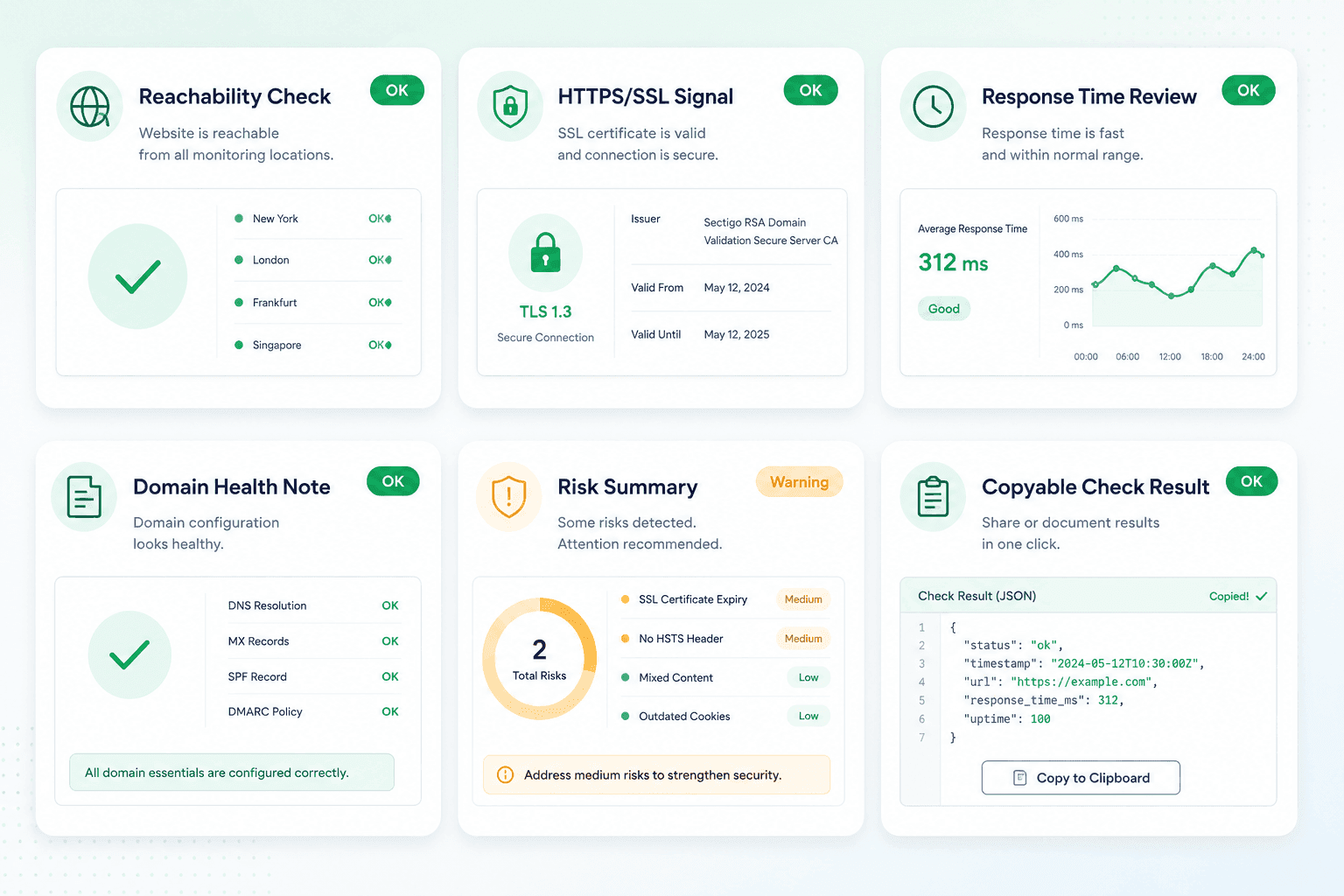Click the globe icon on Reachability Check card

click(x=90, y=107)
